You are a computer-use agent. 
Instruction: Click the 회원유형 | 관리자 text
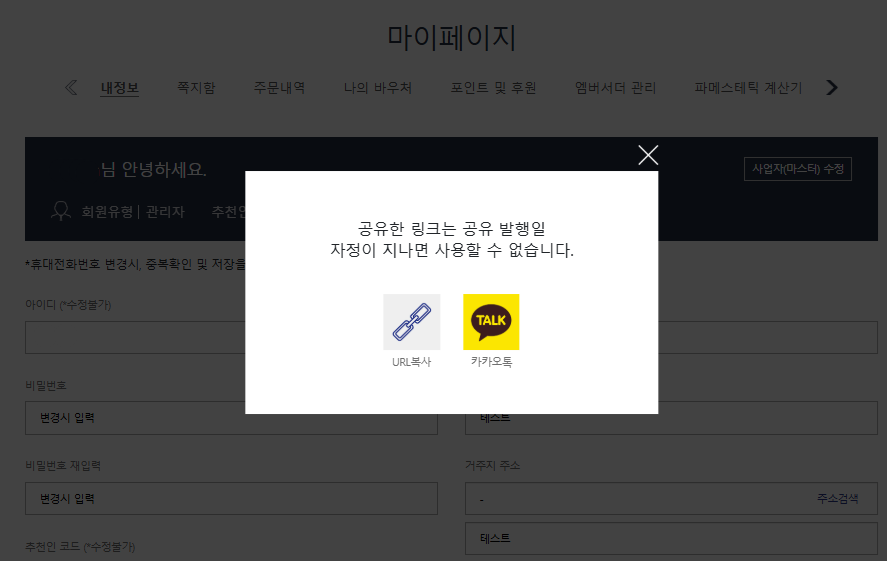[x=133, y=212]
